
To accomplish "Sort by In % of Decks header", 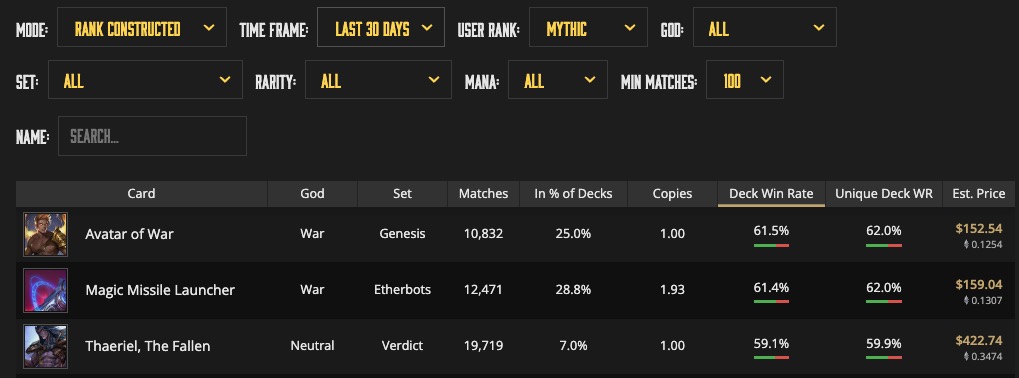I will click(573, 194).
